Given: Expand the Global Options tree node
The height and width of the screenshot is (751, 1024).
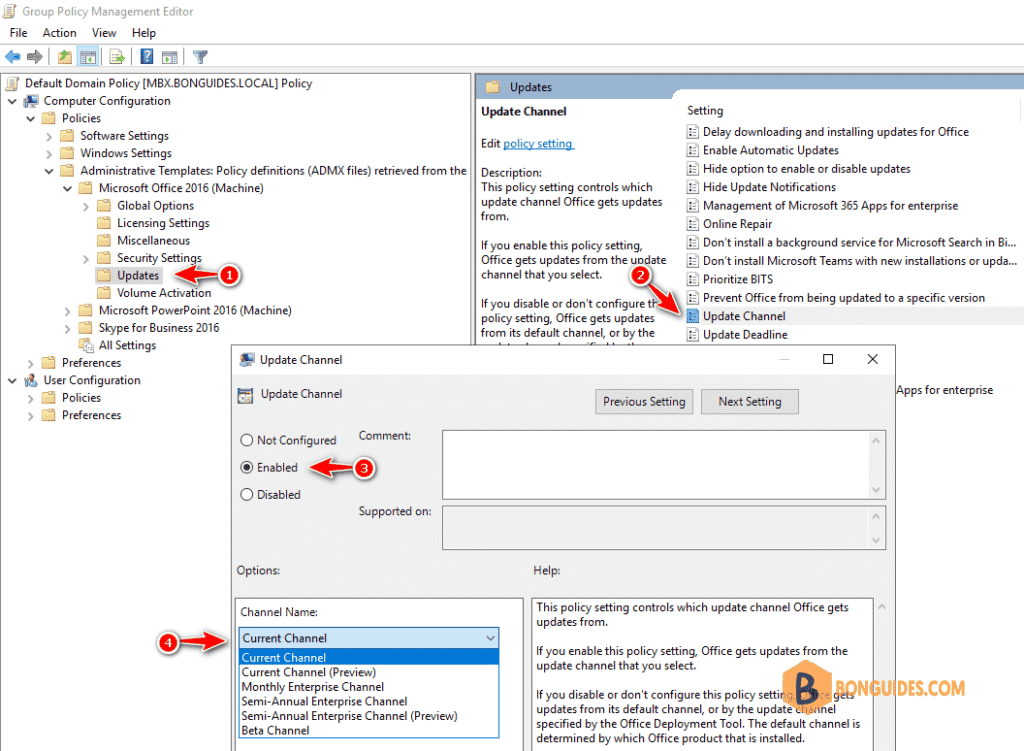Looking at the screenshot, I should 86,206.
